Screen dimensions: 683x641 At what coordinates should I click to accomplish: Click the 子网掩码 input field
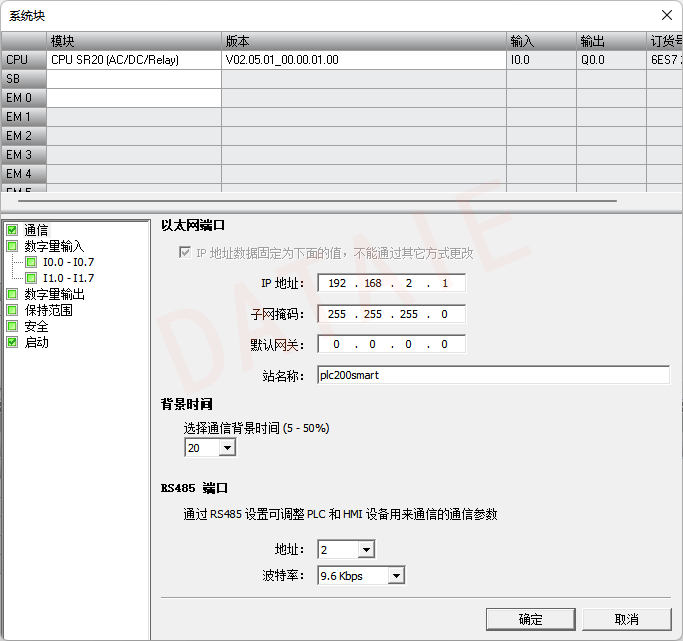(x=391, y=314)
